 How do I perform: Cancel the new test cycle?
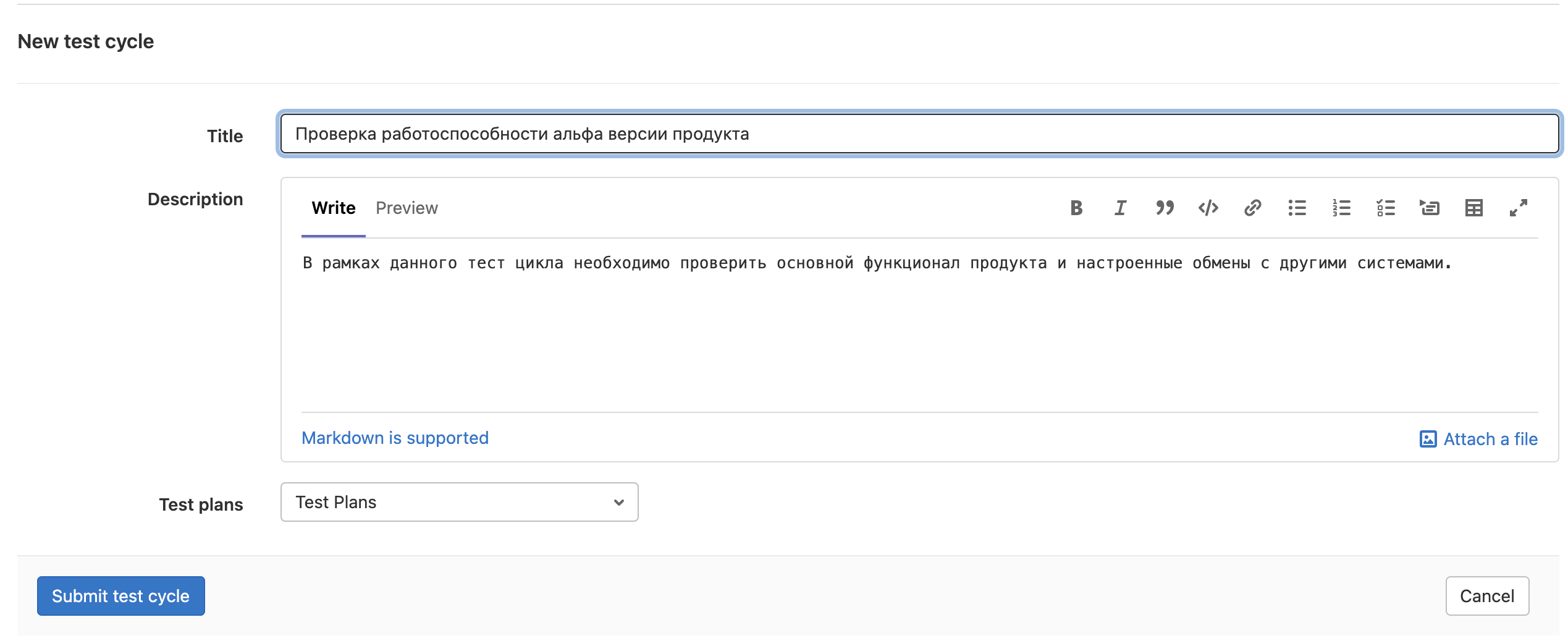1486,596
